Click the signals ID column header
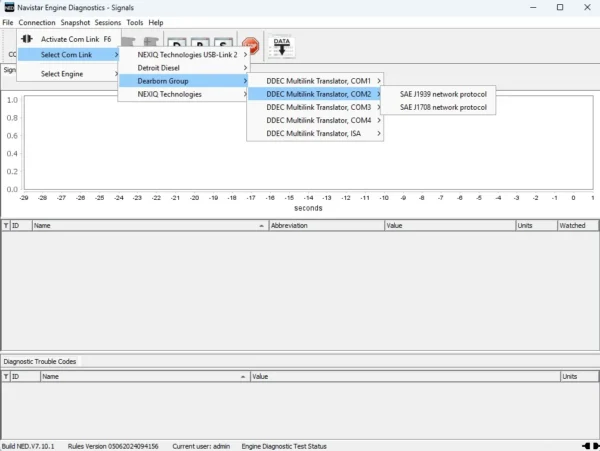Viewport: 600px width, 451px height. (21, 226)
